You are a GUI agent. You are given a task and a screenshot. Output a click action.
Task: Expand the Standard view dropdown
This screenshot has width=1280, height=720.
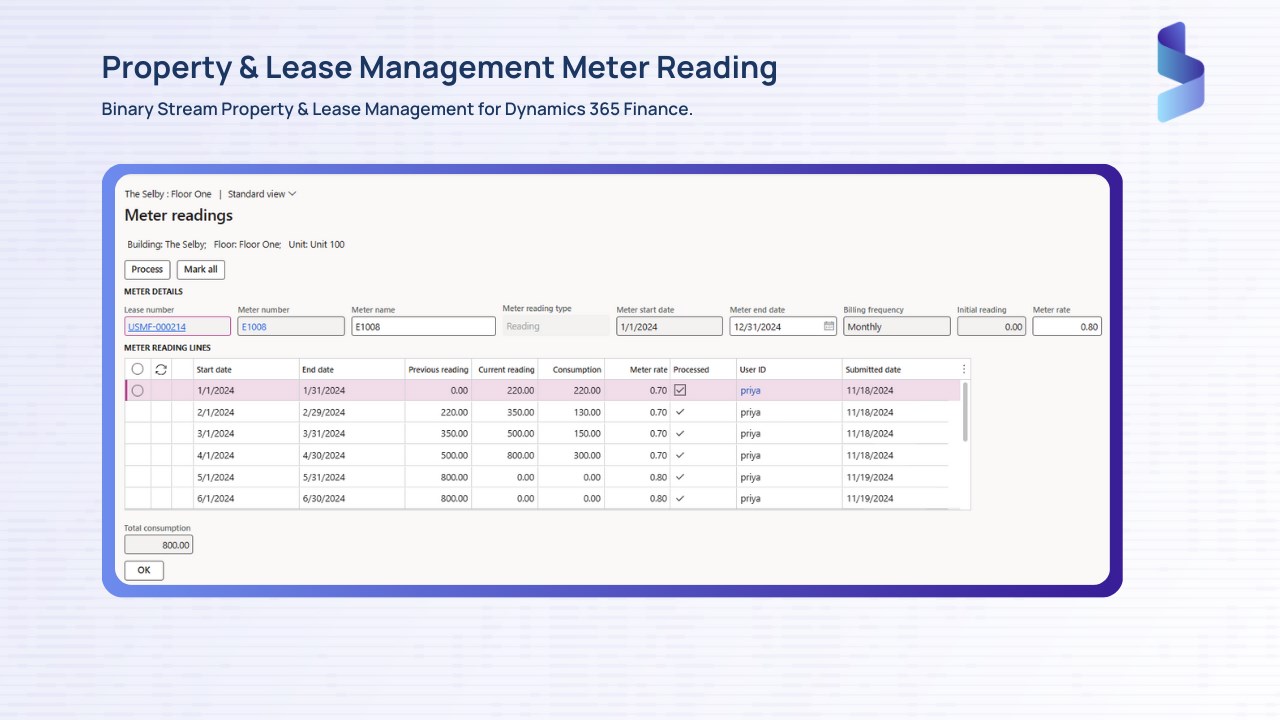[x=262, y=194]
